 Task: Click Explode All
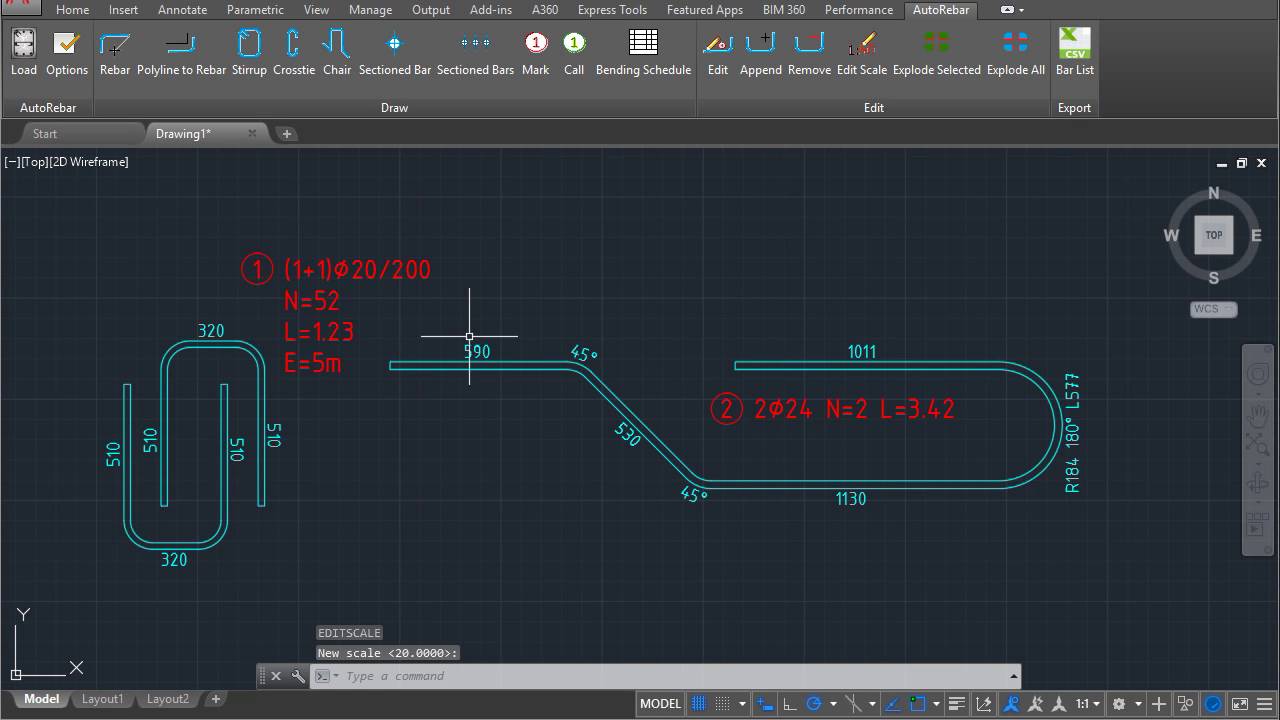click(1015, 53)
